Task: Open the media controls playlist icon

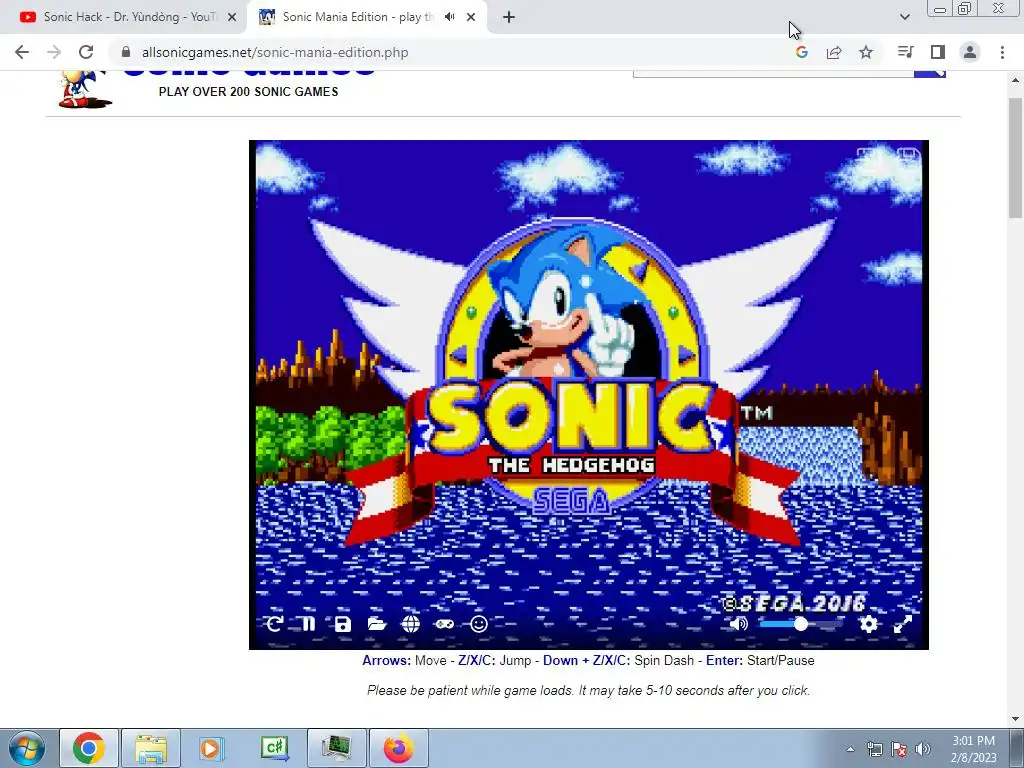Action: [905, 52]
